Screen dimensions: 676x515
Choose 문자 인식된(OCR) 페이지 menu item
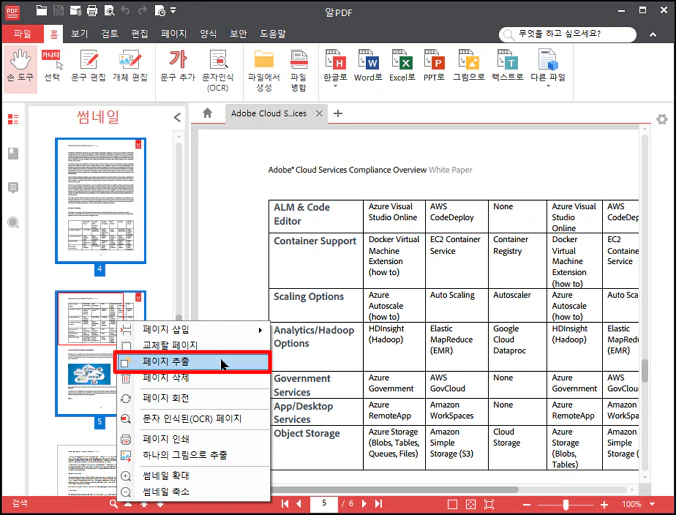(193, 418)
